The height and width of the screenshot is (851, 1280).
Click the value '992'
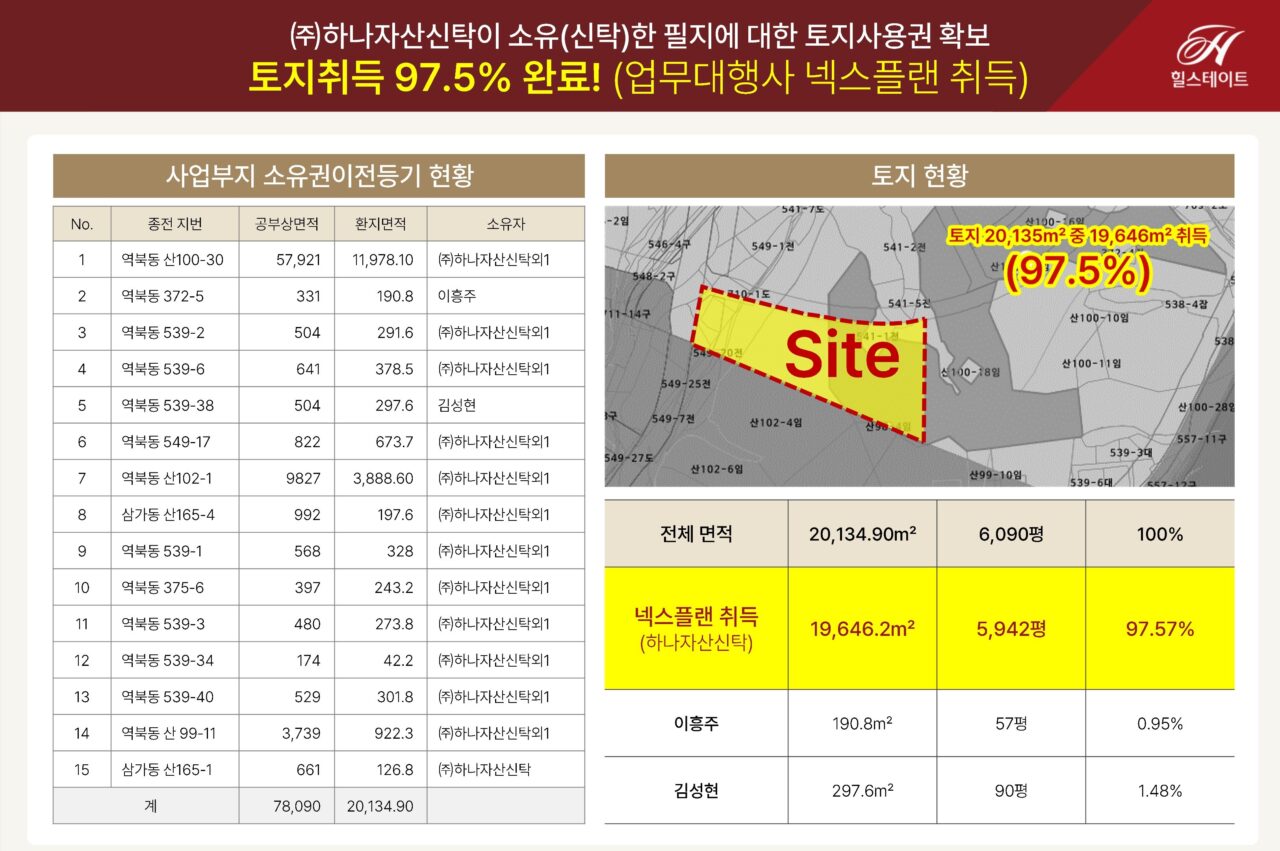(x=308, y=514)
